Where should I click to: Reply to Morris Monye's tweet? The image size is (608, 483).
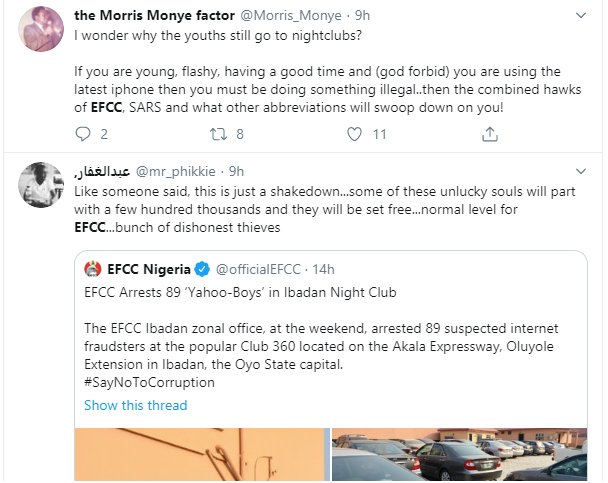[x=82, y=133]
